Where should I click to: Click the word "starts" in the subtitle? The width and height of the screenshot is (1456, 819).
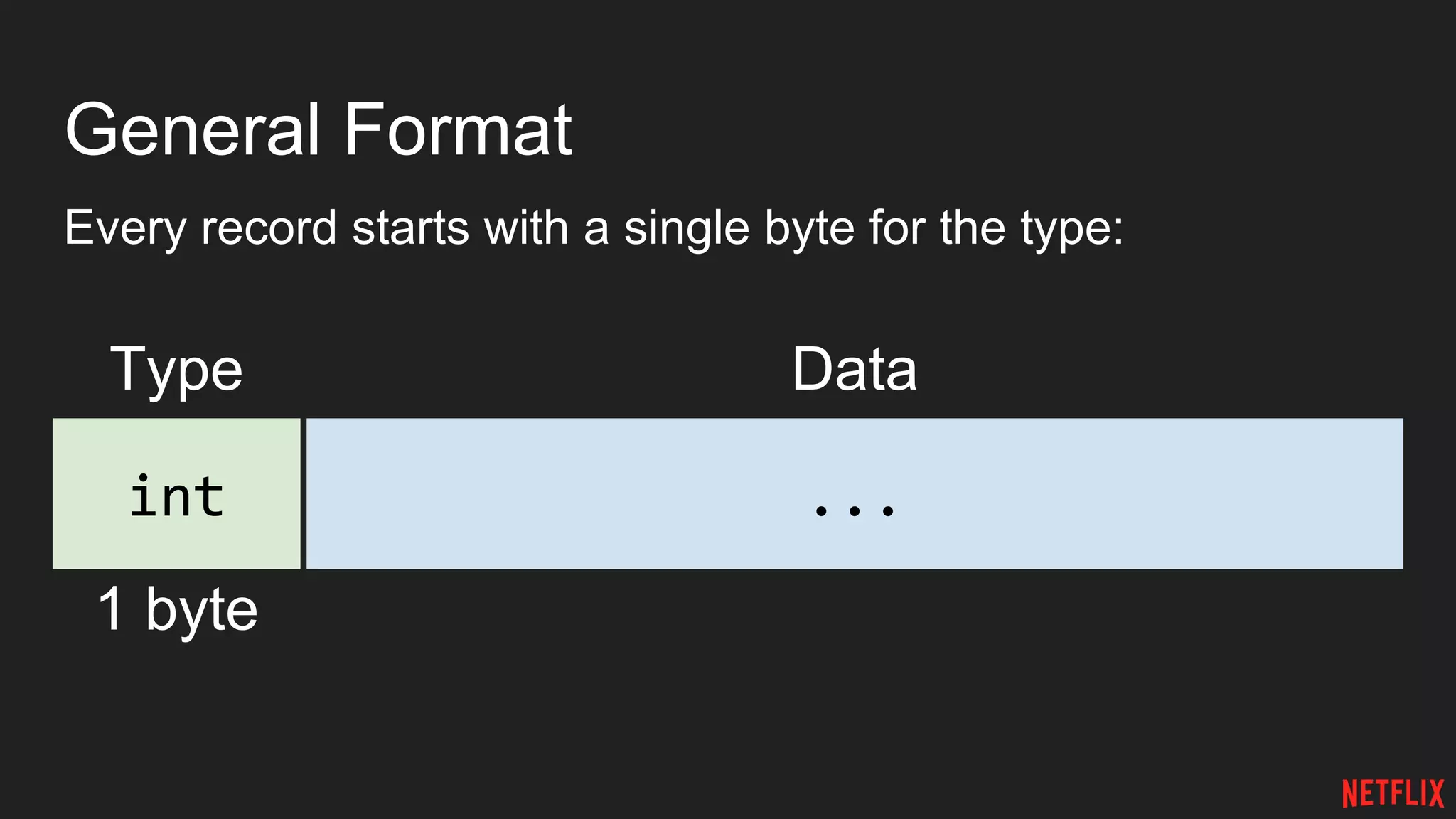(411, 229)
